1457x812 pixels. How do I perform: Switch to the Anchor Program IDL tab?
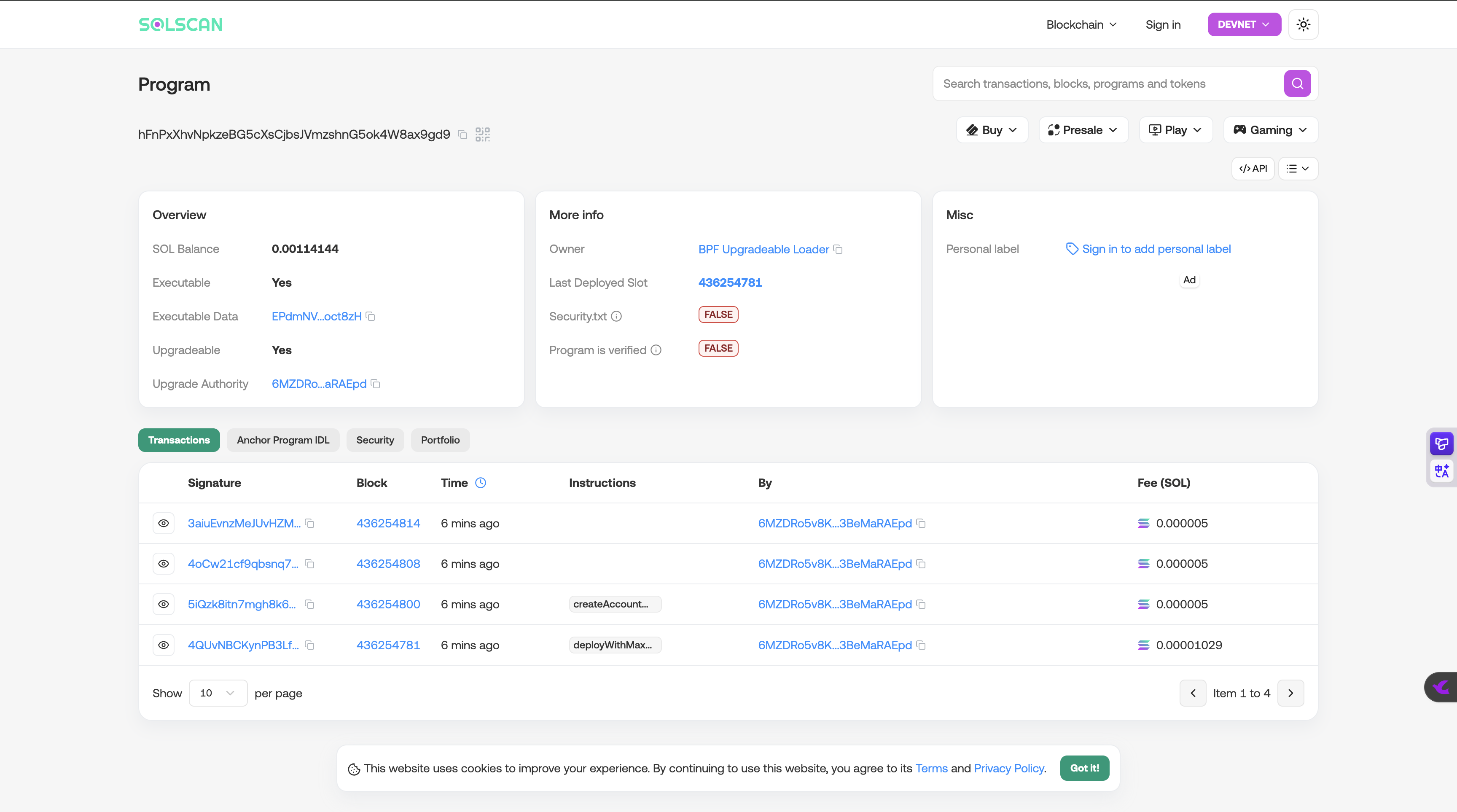283,440
